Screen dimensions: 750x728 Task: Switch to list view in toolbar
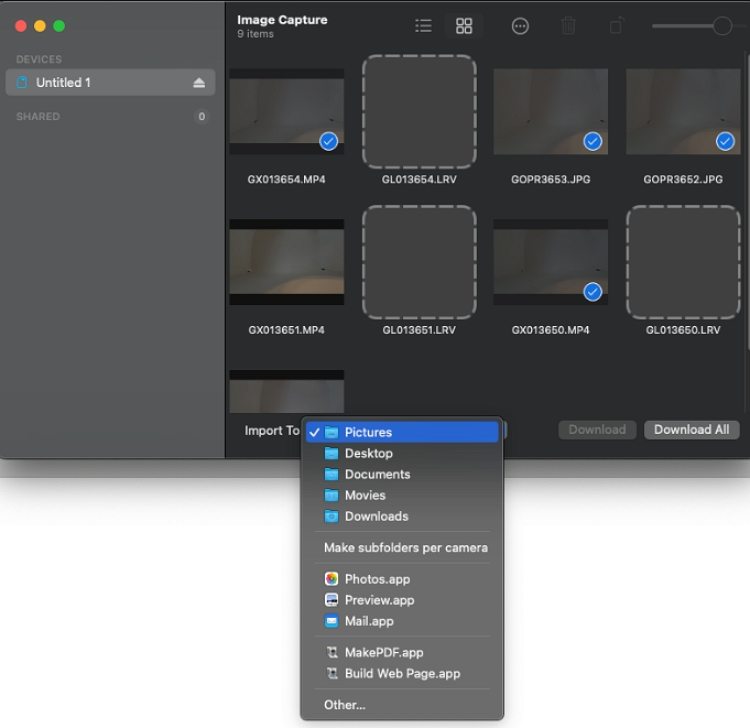coord(423,26)
